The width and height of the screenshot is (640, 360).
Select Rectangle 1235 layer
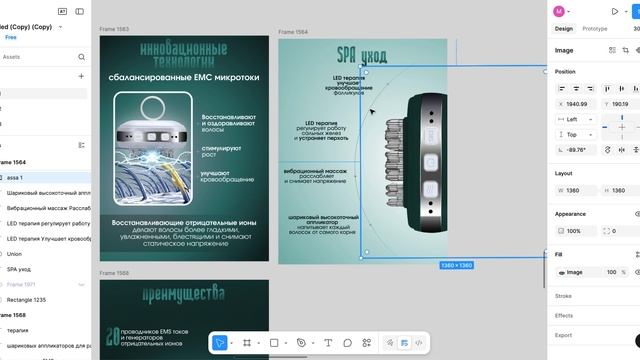pyautogui.click(x=26, y=300)
